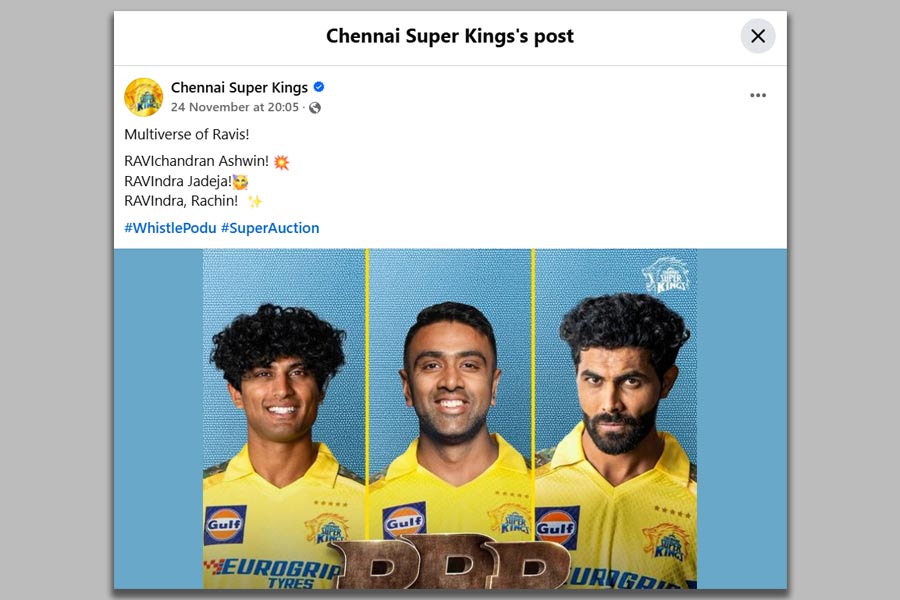The width and height of the screenshot is (900, 600).
Task: Open the 24 November at 20:05 timestamp
Action: (x=235, y=107)
